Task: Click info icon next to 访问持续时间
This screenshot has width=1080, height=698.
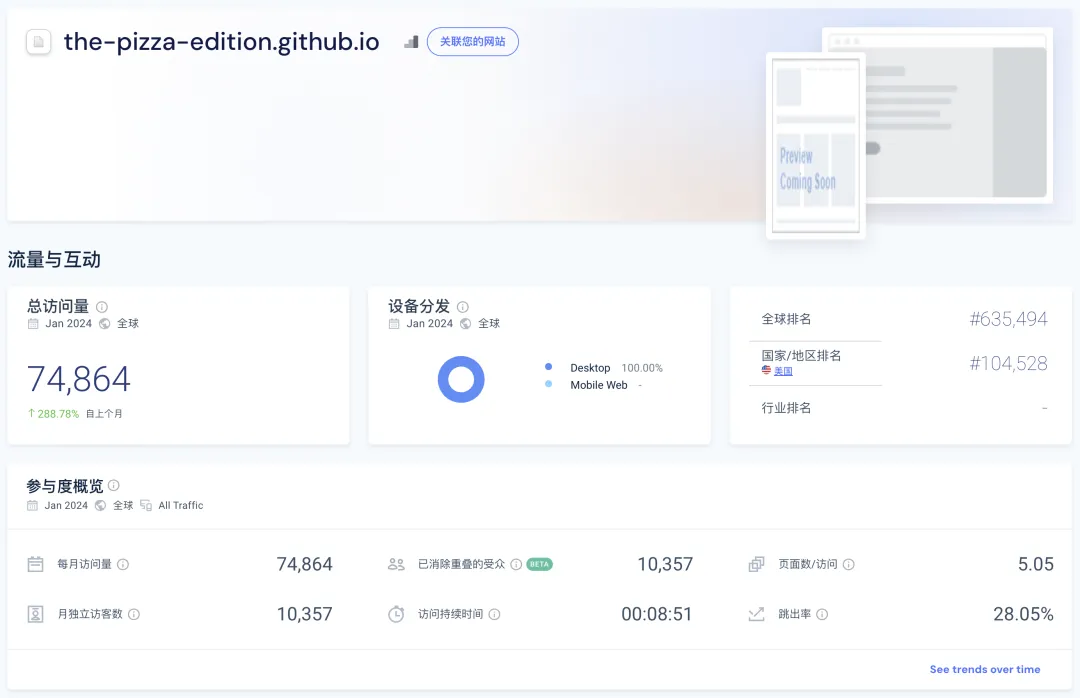Action: [x=494, y=614]
